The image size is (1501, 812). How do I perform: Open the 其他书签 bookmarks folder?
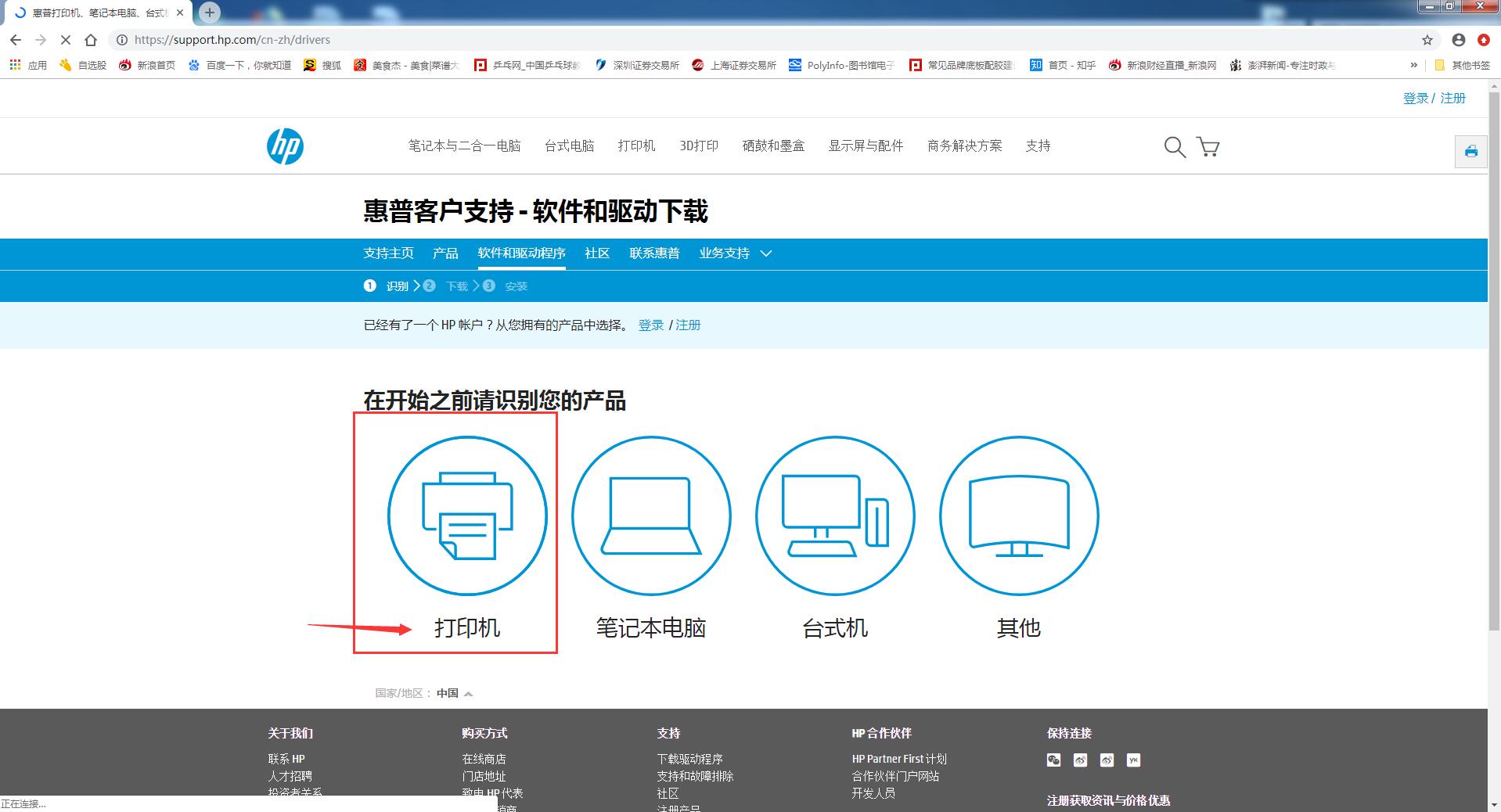(x=1466, y=65)
